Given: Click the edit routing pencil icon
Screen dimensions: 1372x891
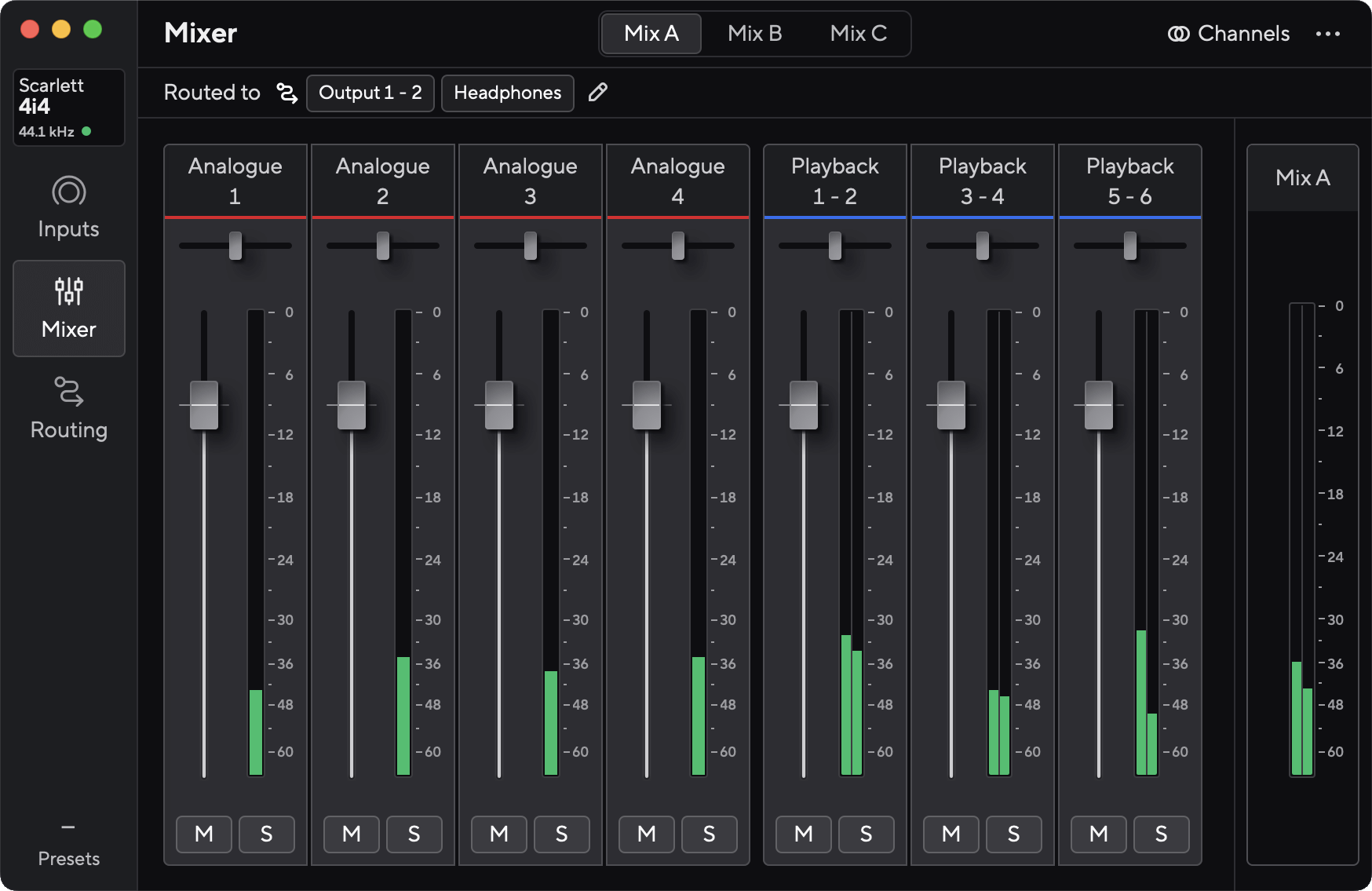Looking at the screenshot, I should 598,93.
